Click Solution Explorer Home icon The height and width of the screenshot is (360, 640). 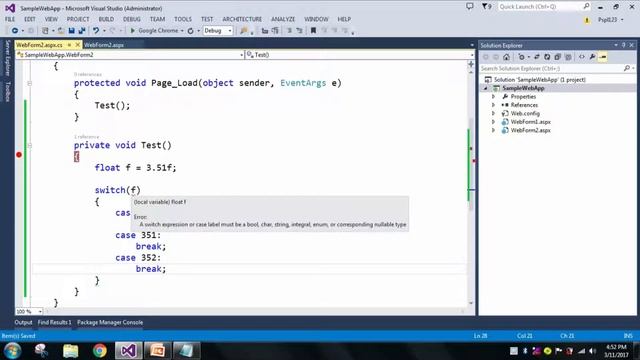tap(506, 57)
